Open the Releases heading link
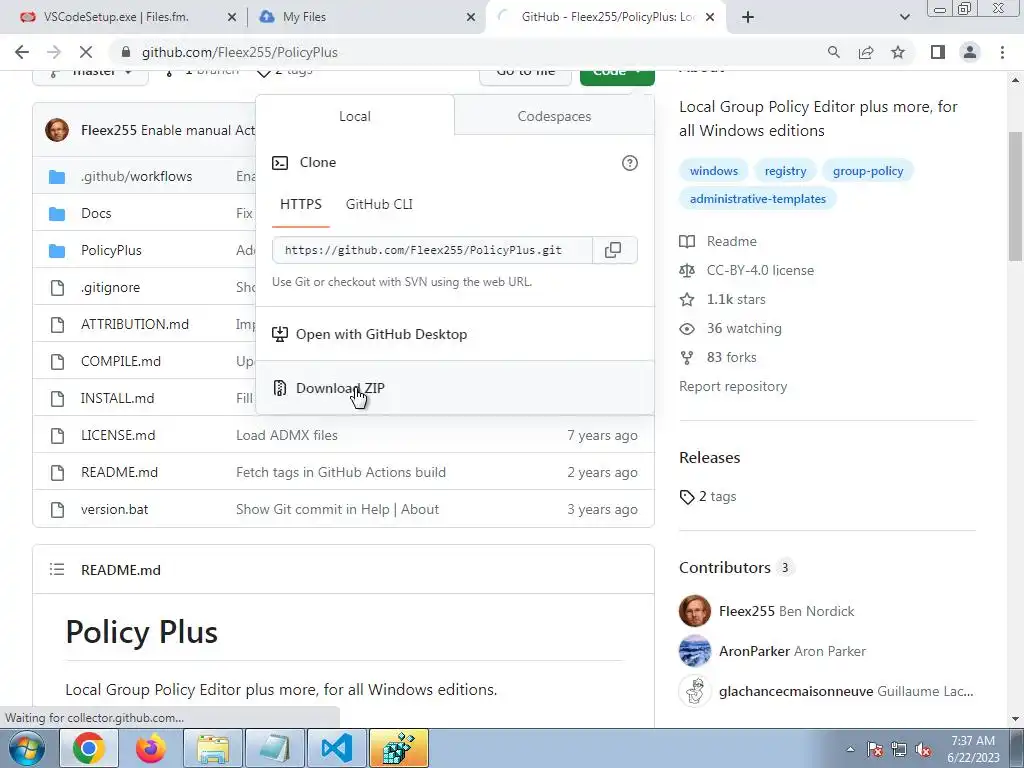This screenshot has width=1024, height=768. coord(709,458)
